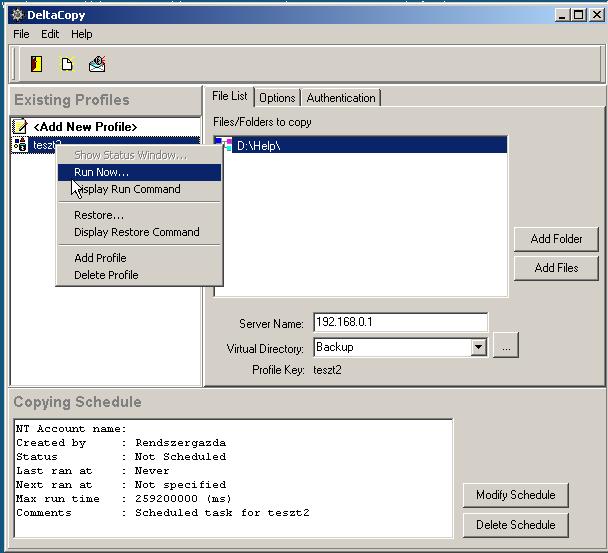Click into the Server Name field
Screen dimensions: 608x553
coord(401,322)
